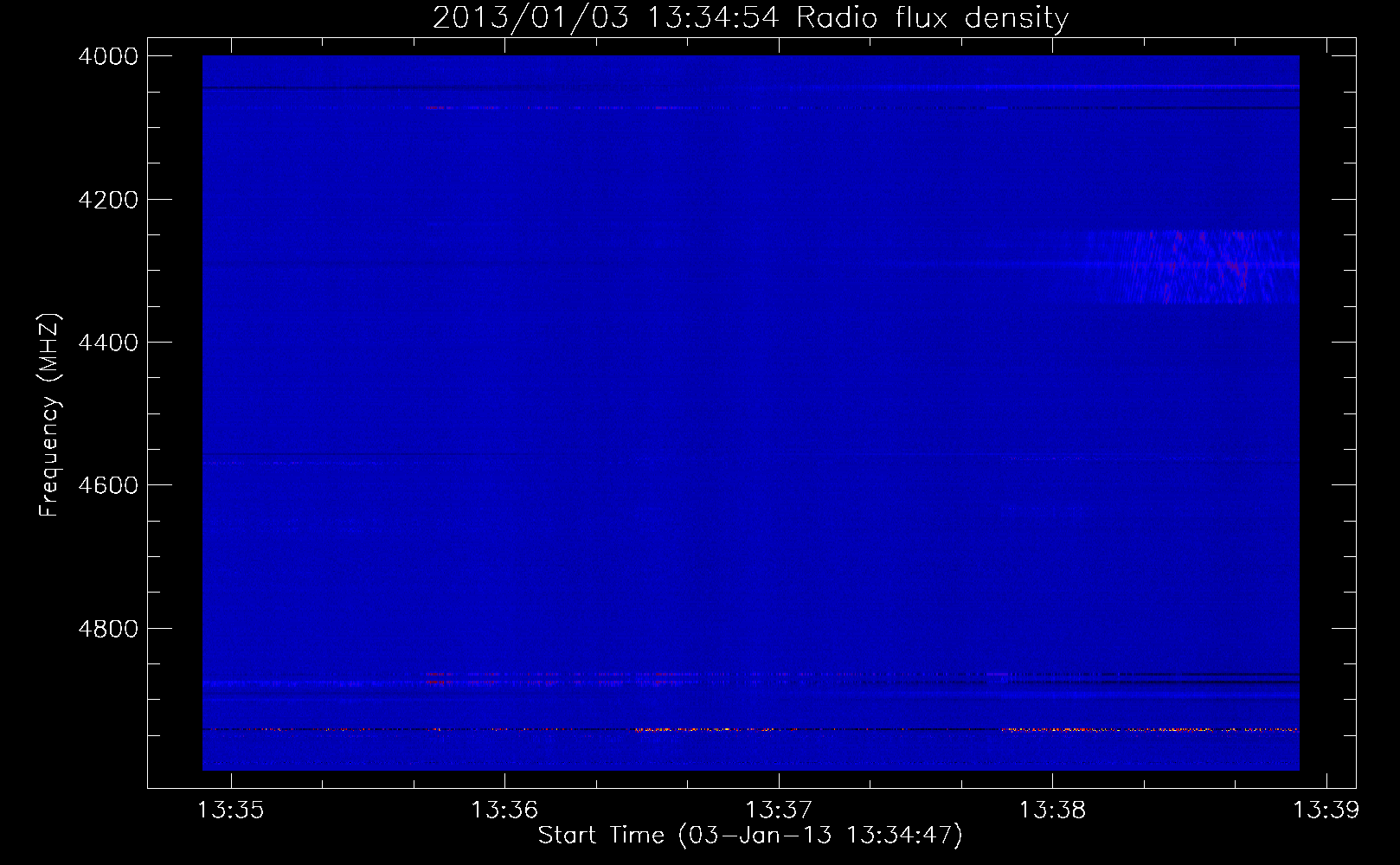
Task: Click the orange-red interference line below 4900 MHz
Action: pyautogui.click(x=750, y=730)
